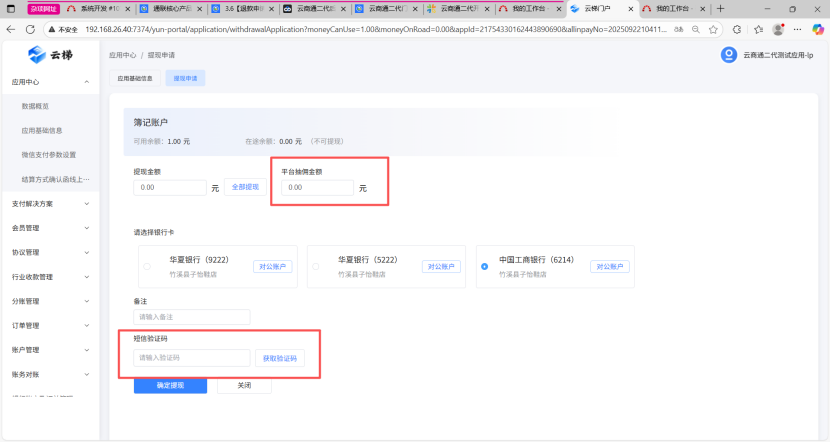Click the 确定提现 confirm button
830x442 pixels.
[170, 385]
